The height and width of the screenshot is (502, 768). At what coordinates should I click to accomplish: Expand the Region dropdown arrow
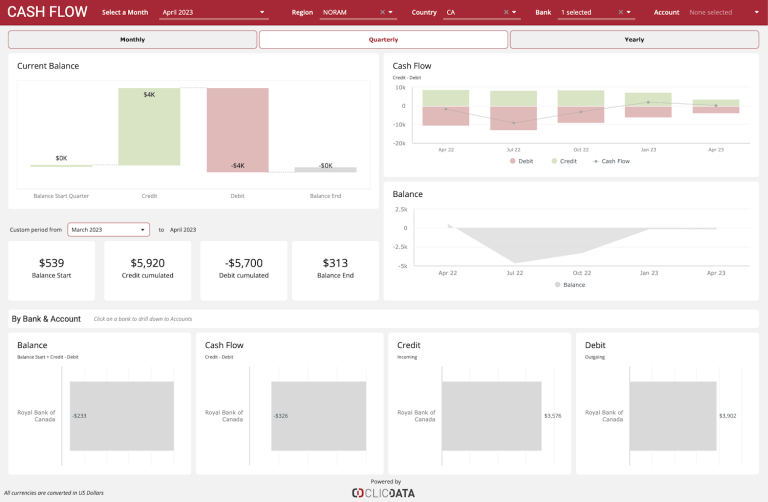(391, 13)
